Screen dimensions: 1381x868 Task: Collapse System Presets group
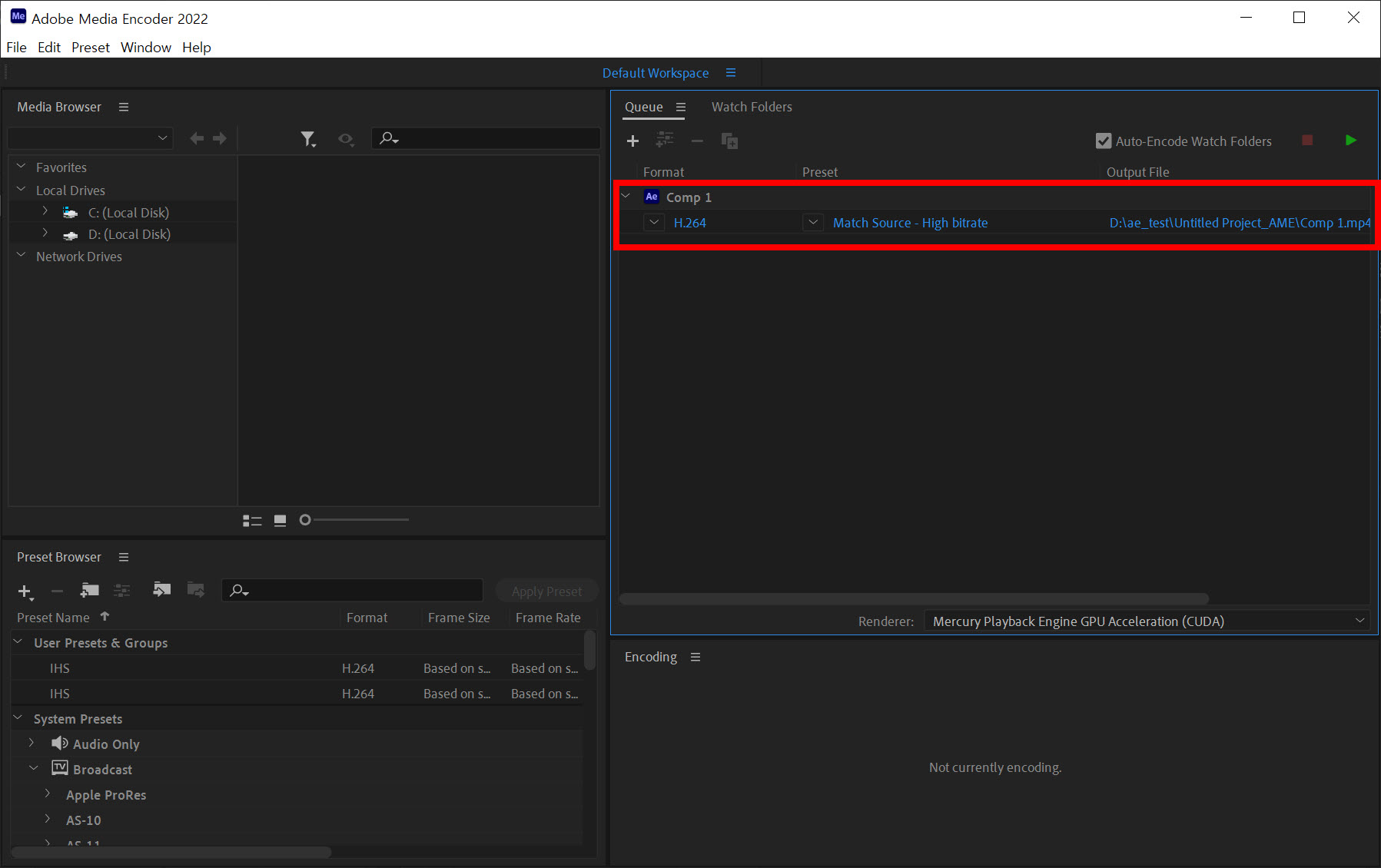click(x=18, y=717)
